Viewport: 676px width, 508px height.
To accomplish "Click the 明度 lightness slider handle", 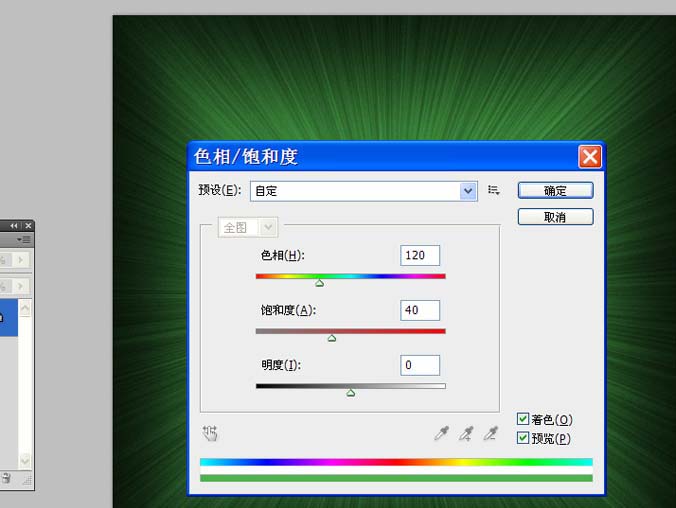I will 351,393.
